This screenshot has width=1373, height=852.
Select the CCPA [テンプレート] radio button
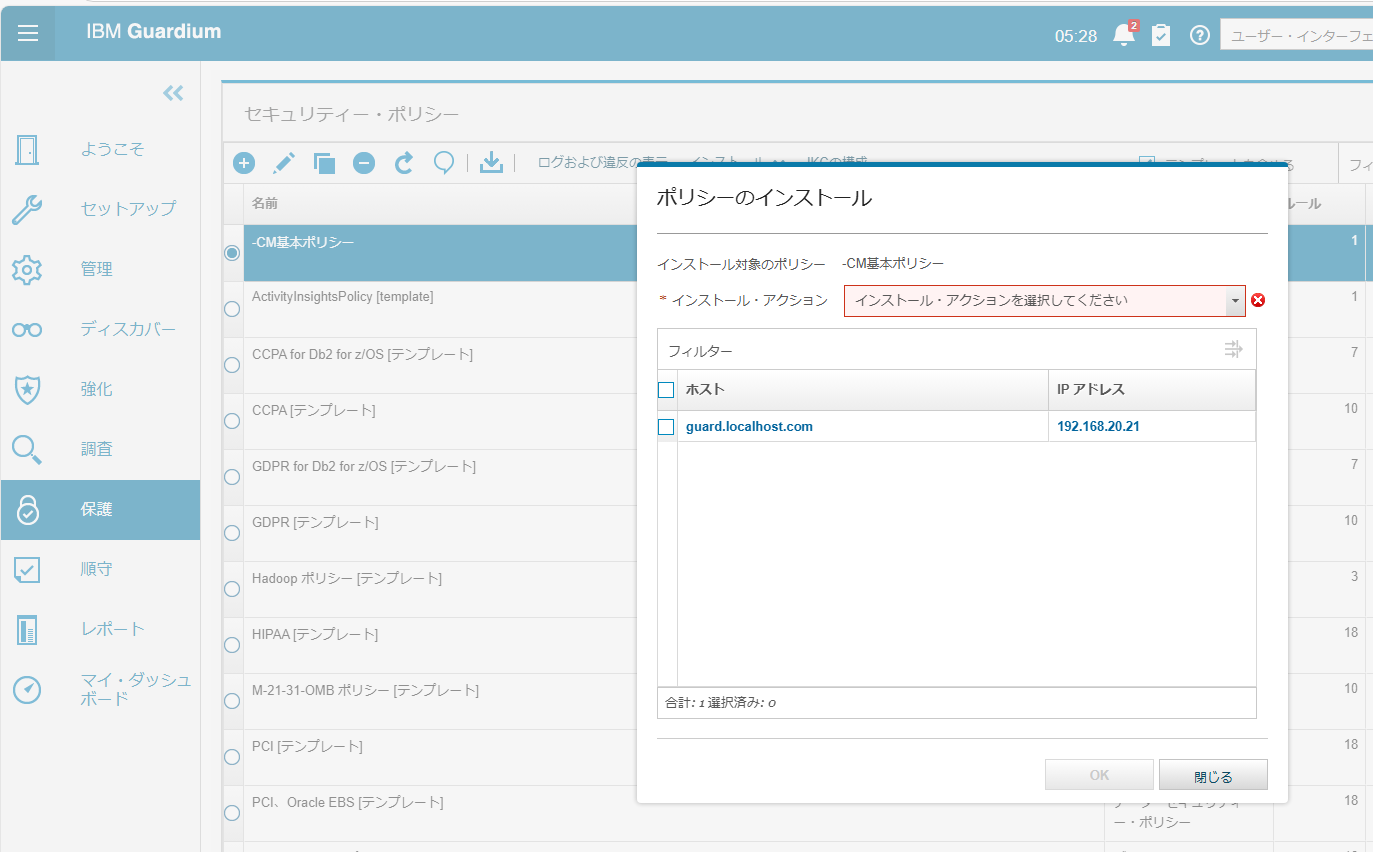[x=232, y=421]
